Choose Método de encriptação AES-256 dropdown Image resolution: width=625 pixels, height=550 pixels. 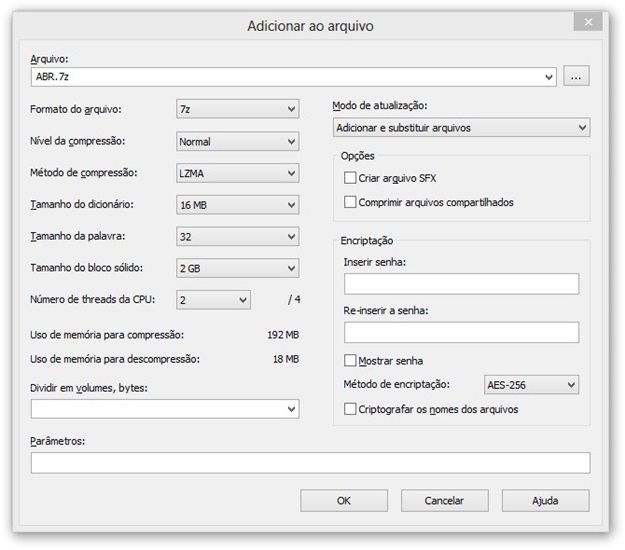pyautogui.click(x=531, y=385)
